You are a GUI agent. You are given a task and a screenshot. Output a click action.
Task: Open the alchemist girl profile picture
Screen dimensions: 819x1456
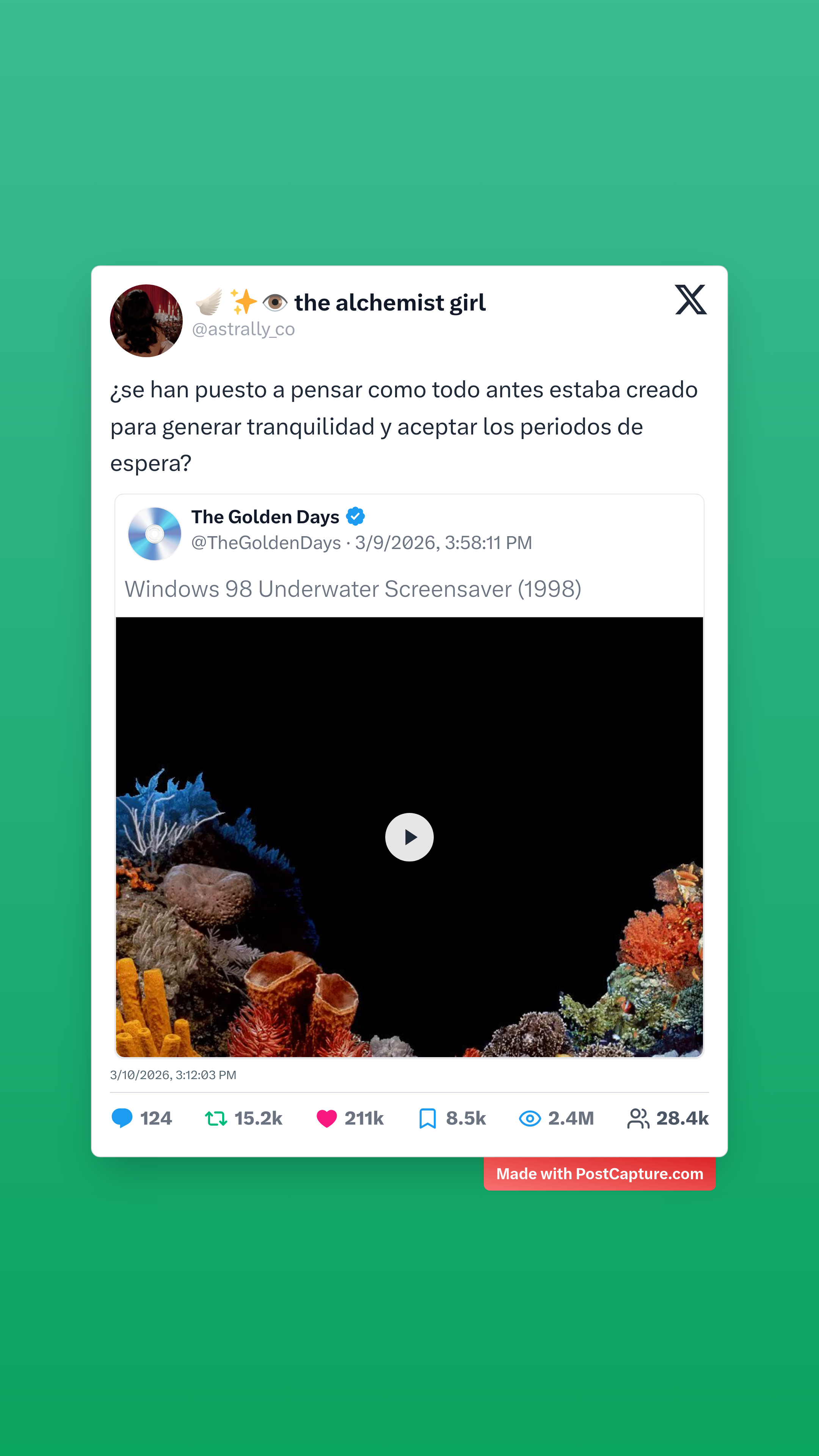point(146,320)
